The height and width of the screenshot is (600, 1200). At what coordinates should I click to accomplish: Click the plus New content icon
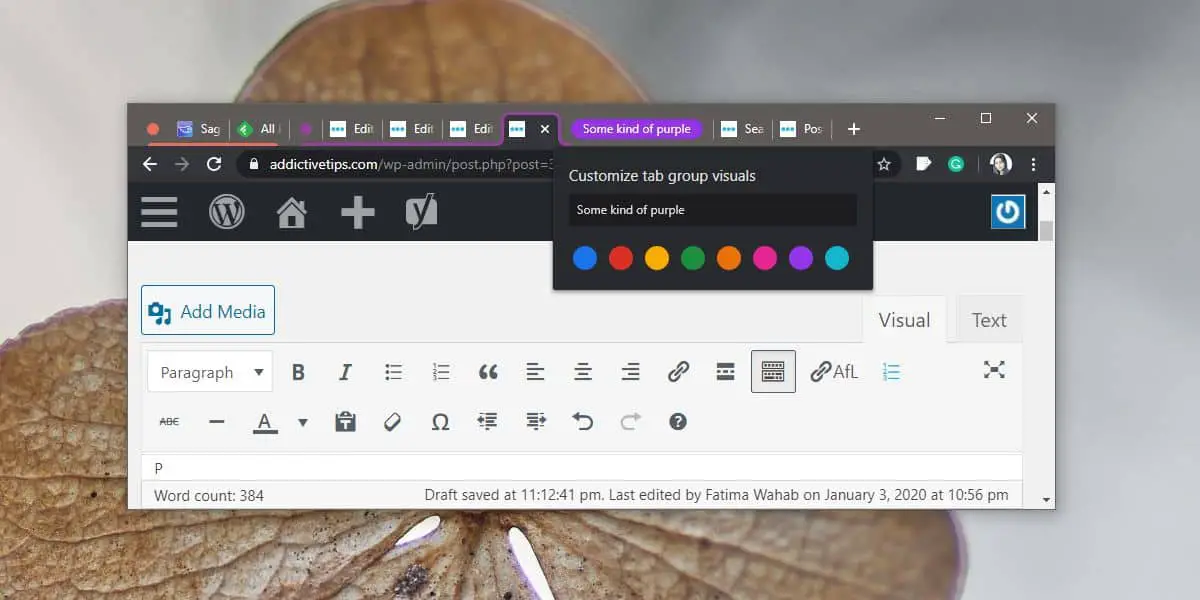(x=358, y=212)
